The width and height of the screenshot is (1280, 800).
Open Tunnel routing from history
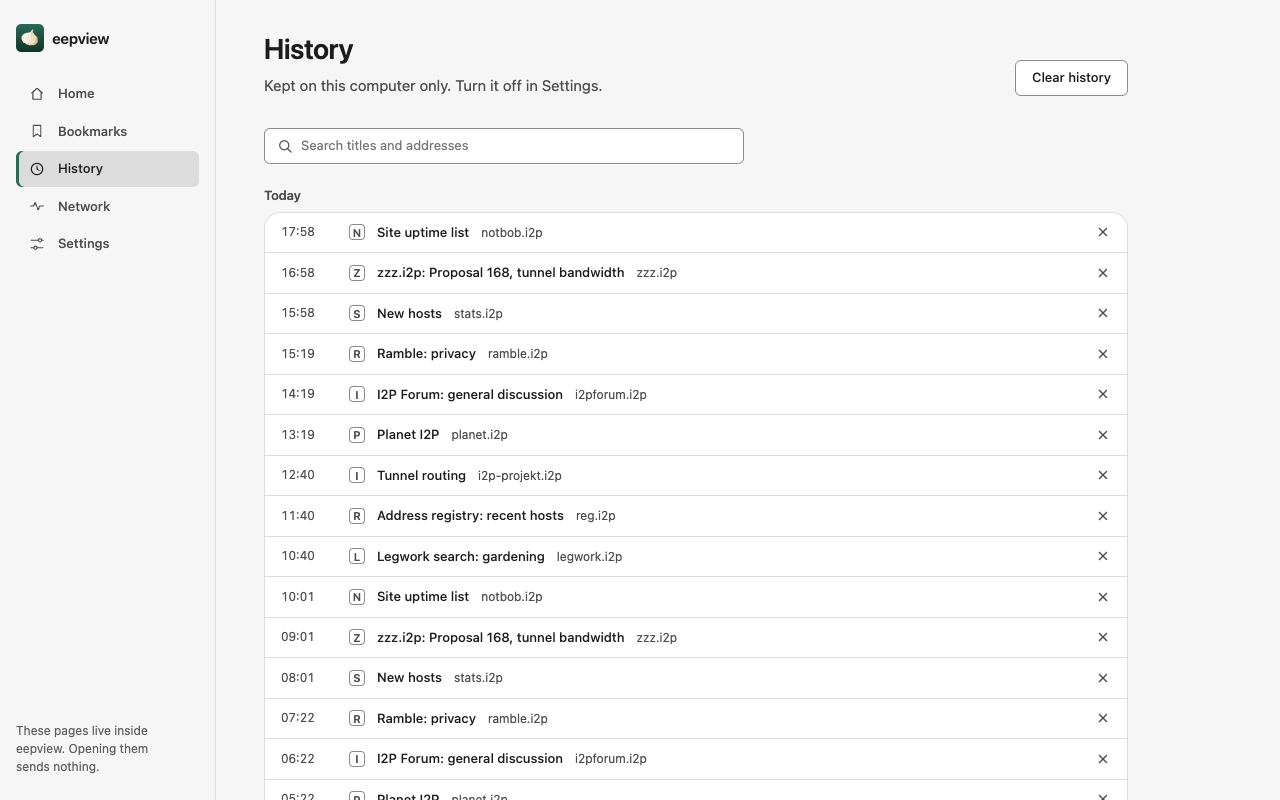[421, 475]
